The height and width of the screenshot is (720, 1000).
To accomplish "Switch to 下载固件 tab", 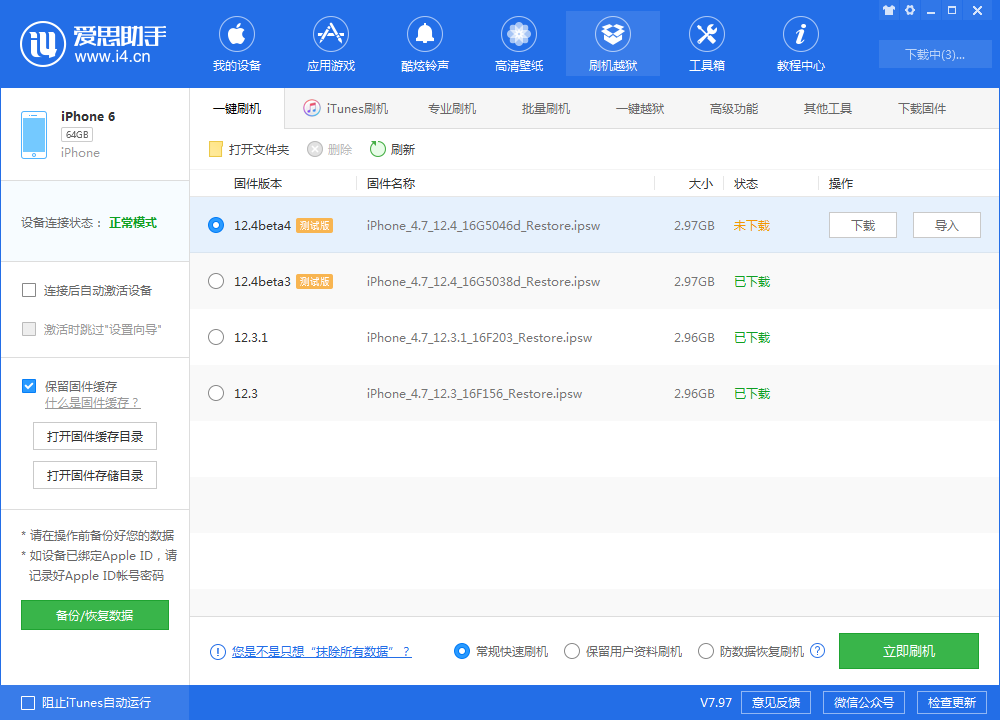I will 921,107.
